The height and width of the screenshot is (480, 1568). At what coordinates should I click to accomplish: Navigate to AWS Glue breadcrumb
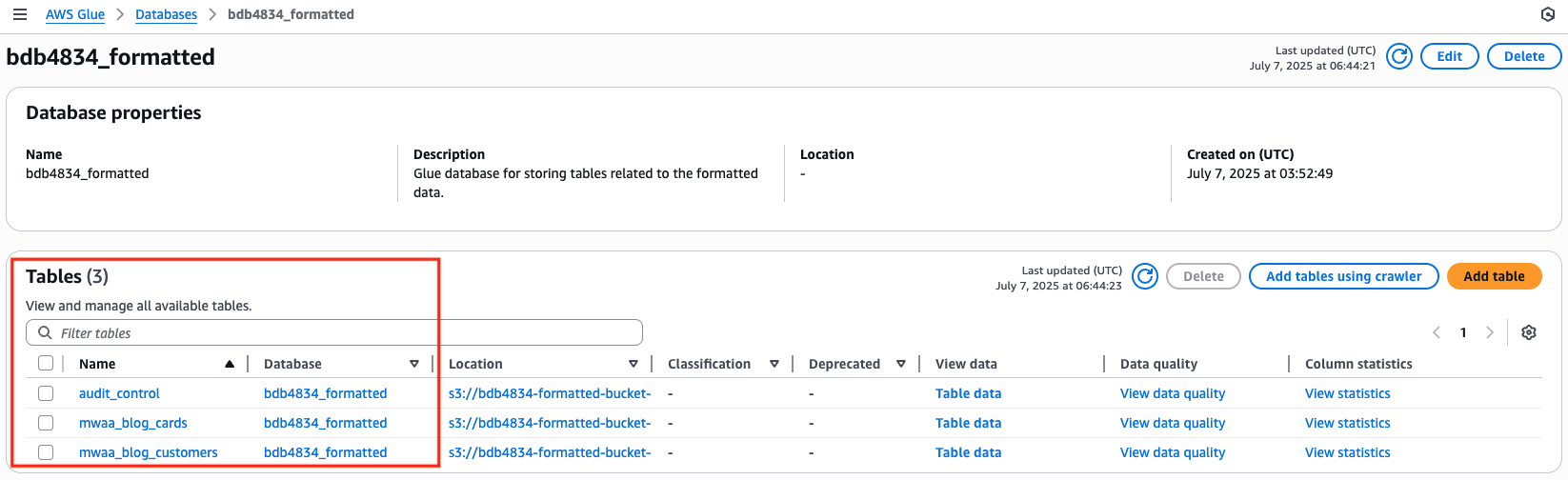[75, 15]
